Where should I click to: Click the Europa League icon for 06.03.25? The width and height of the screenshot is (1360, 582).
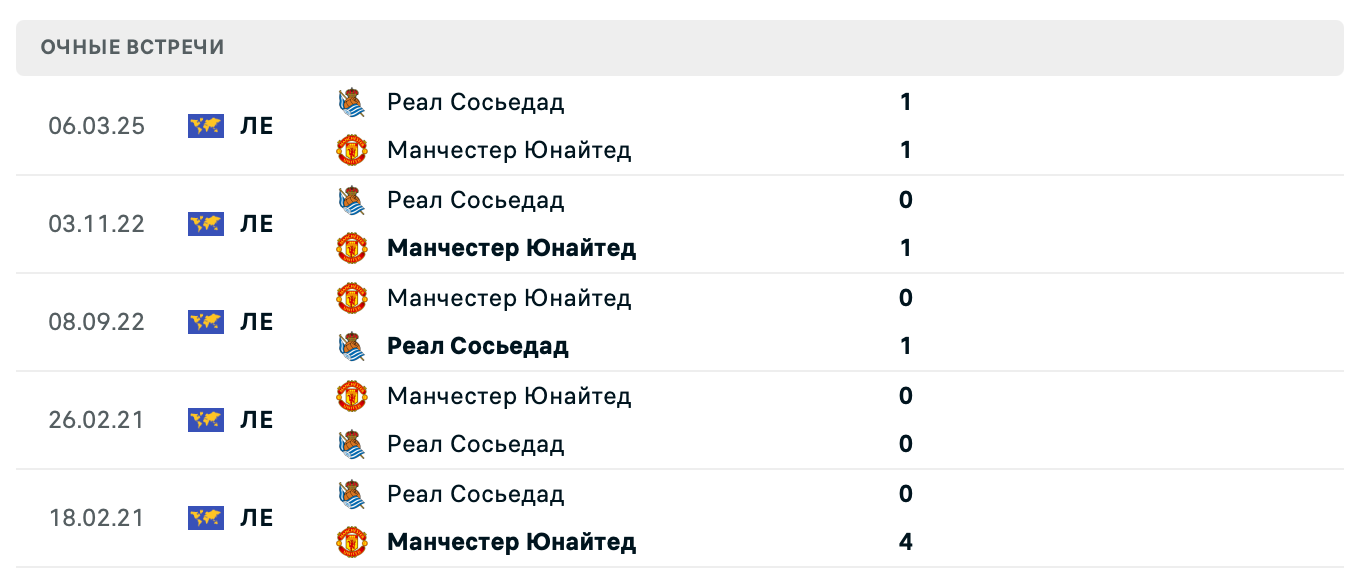point(206,126)
